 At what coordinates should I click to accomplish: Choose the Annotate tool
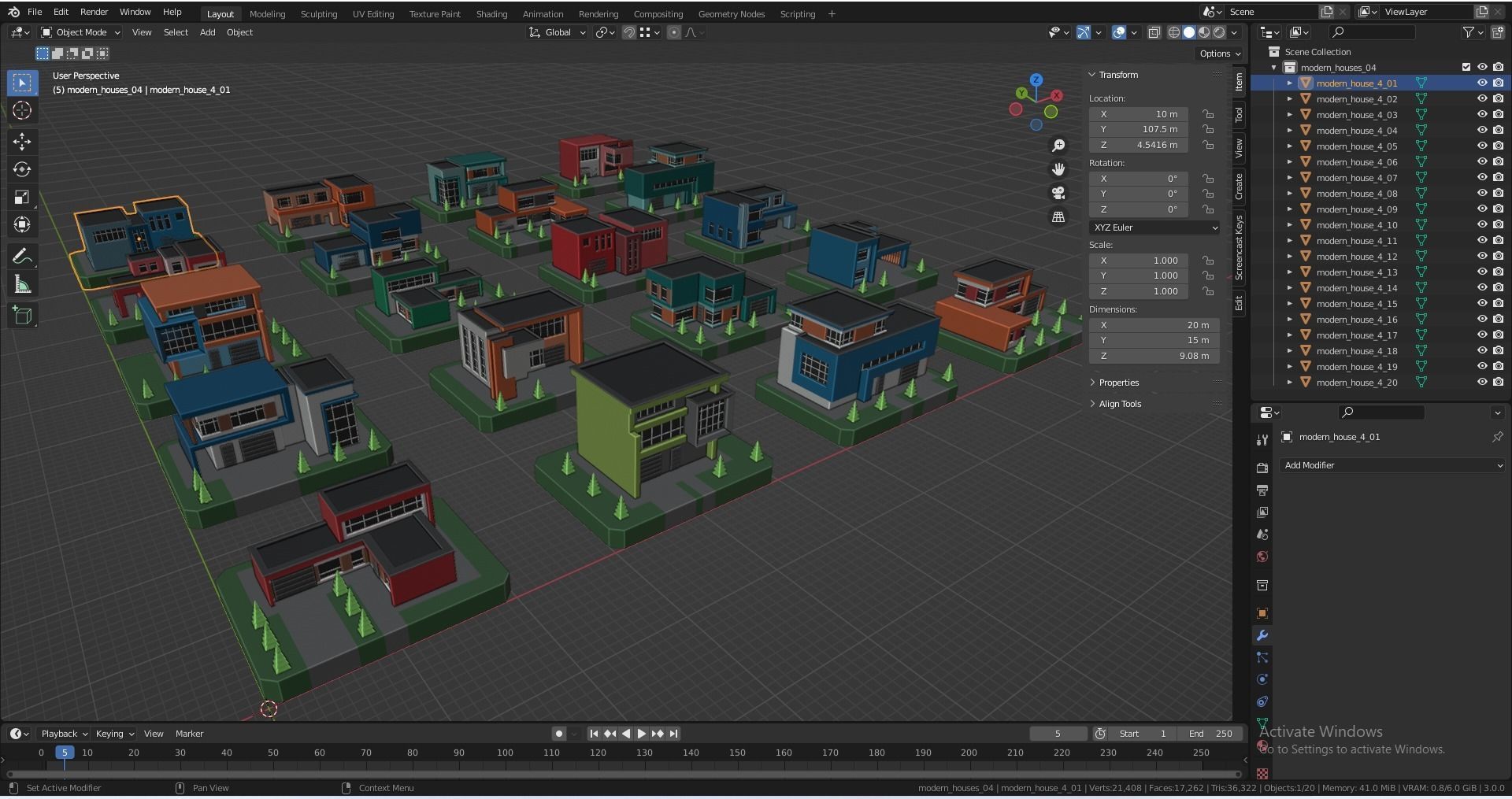coord(22,257)
